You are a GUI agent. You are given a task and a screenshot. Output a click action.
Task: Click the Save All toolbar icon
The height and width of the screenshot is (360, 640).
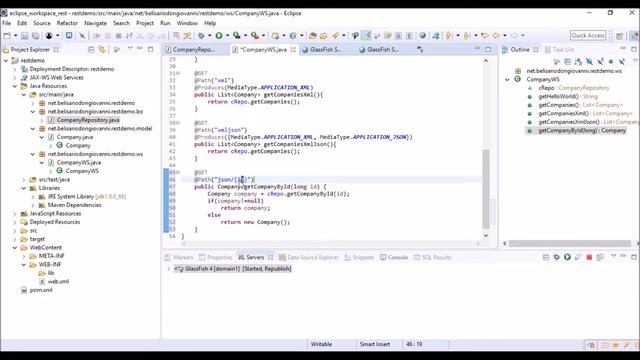(x=36, y=36)
